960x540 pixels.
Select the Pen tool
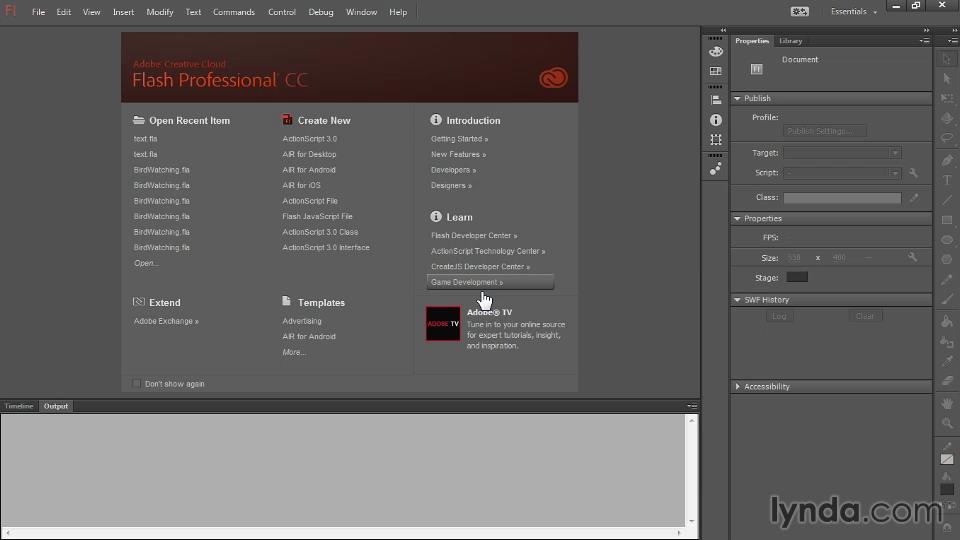[947, 160]
